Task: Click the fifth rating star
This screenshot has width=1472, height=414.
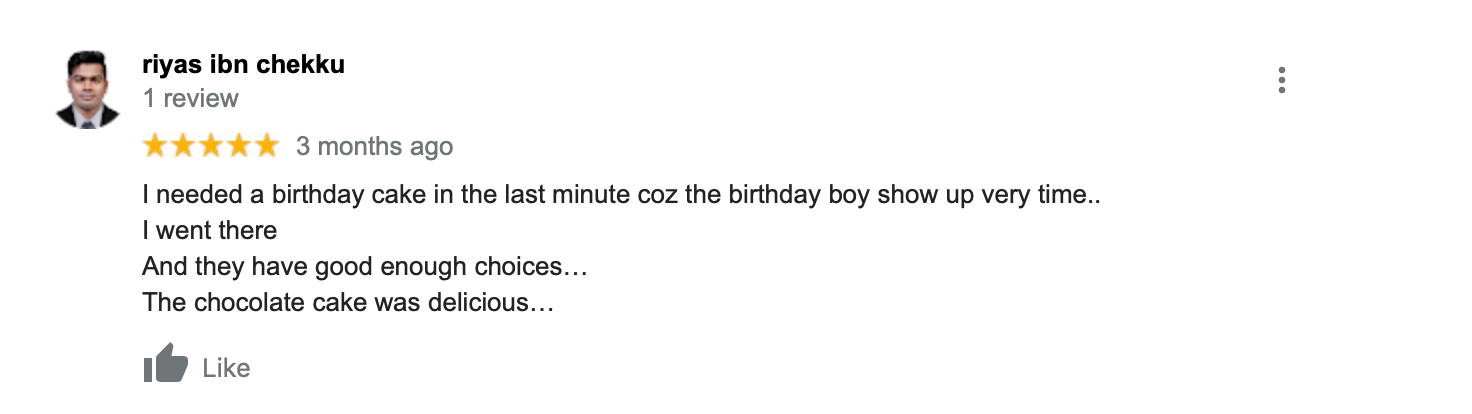Action: 266,147
